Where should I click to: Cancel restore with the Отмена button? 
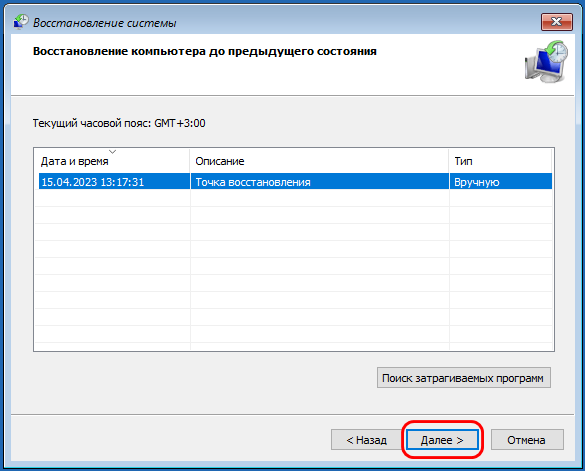527,440
